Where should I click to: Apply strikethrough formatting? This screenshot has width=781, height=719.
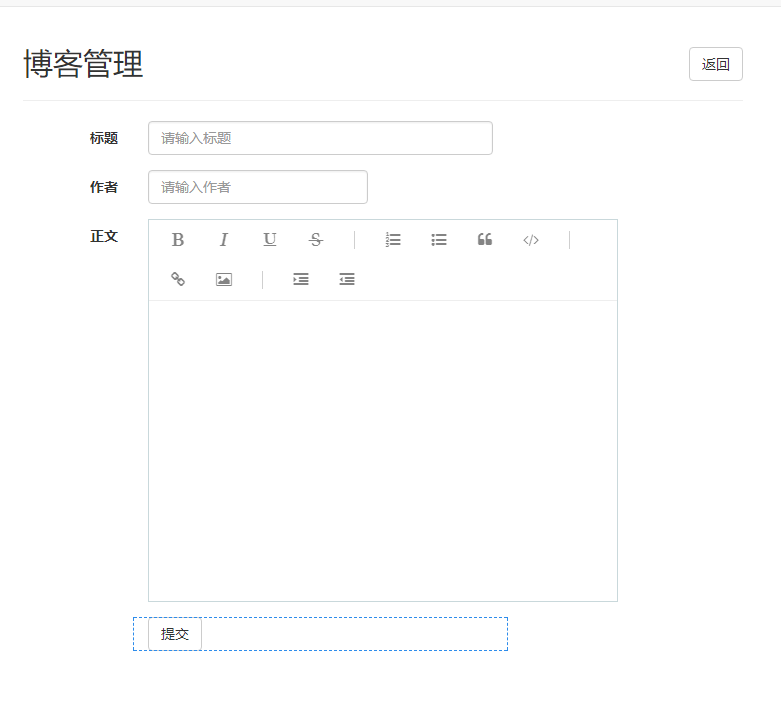(x=315, y=240)
